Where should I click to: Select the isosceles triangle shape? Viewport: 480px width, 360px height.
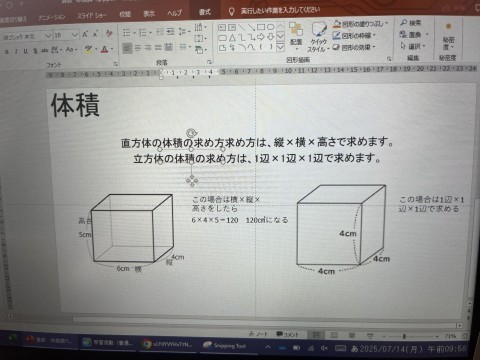[x=232, y=38]
